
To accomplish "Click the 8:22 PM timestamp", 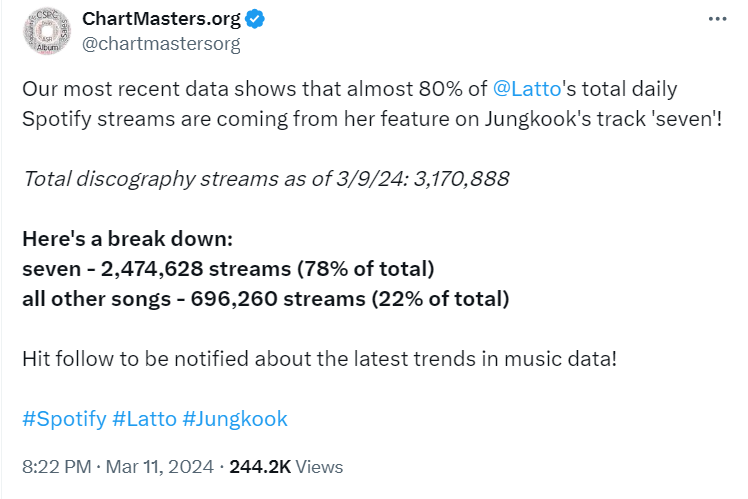I will tap(55, 466).
